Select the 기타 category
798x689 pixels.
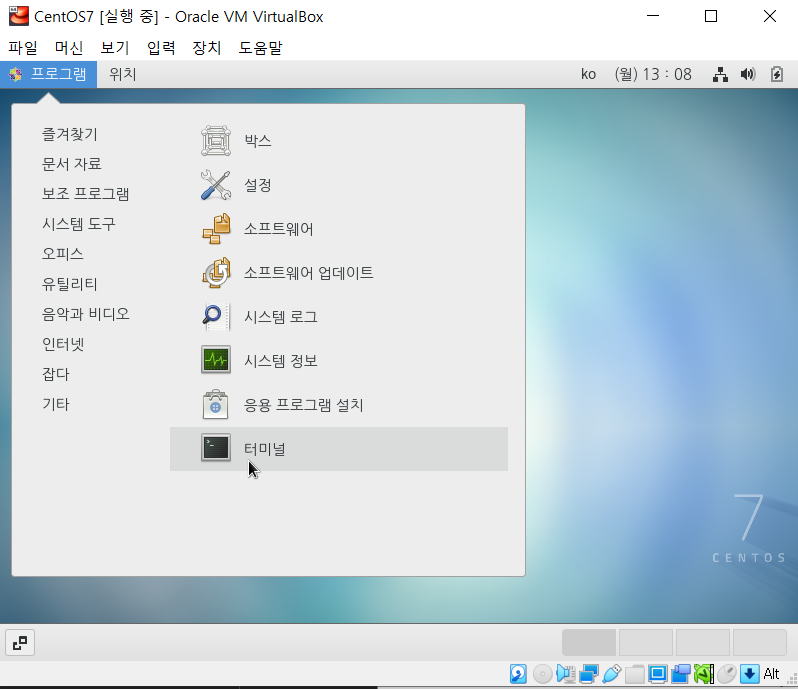[x=55, y=405]
